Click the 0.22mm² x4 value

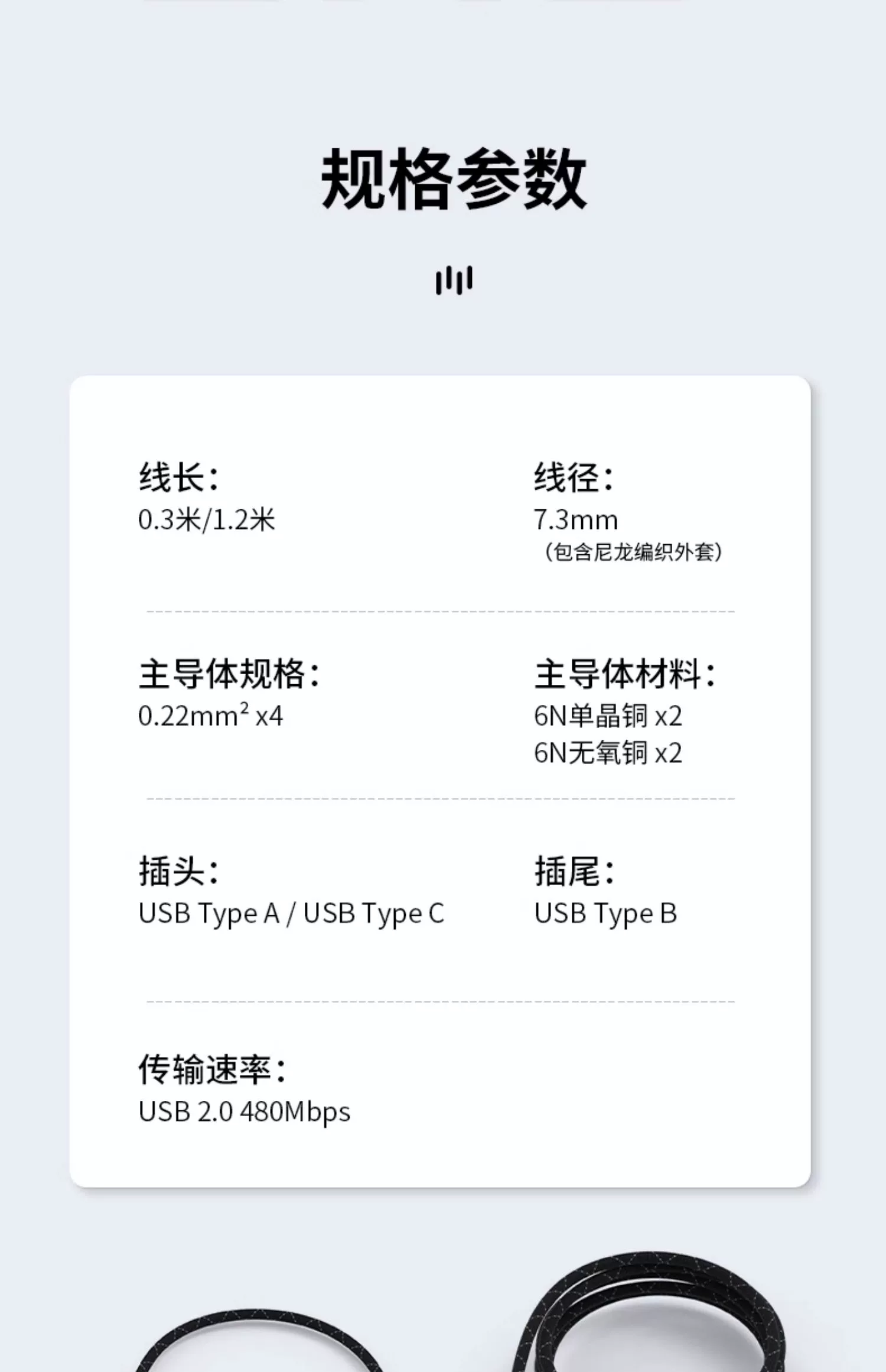click(x=210, y=716)
